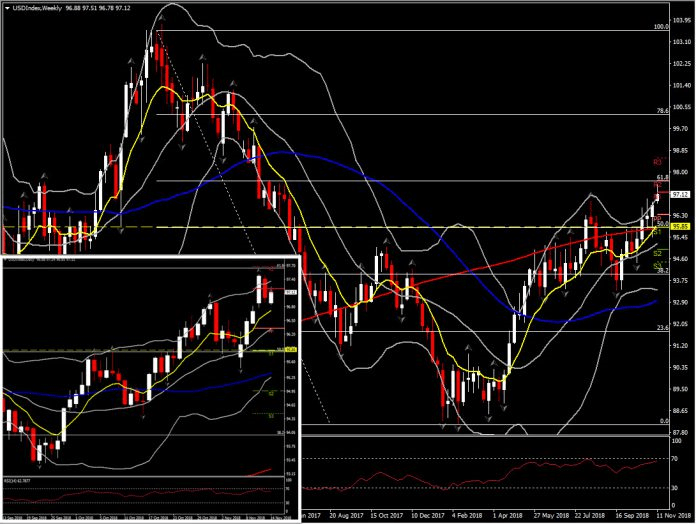Select the R2 pivot resistance label
Screen dimensions: 696x524
click(657, 184)
